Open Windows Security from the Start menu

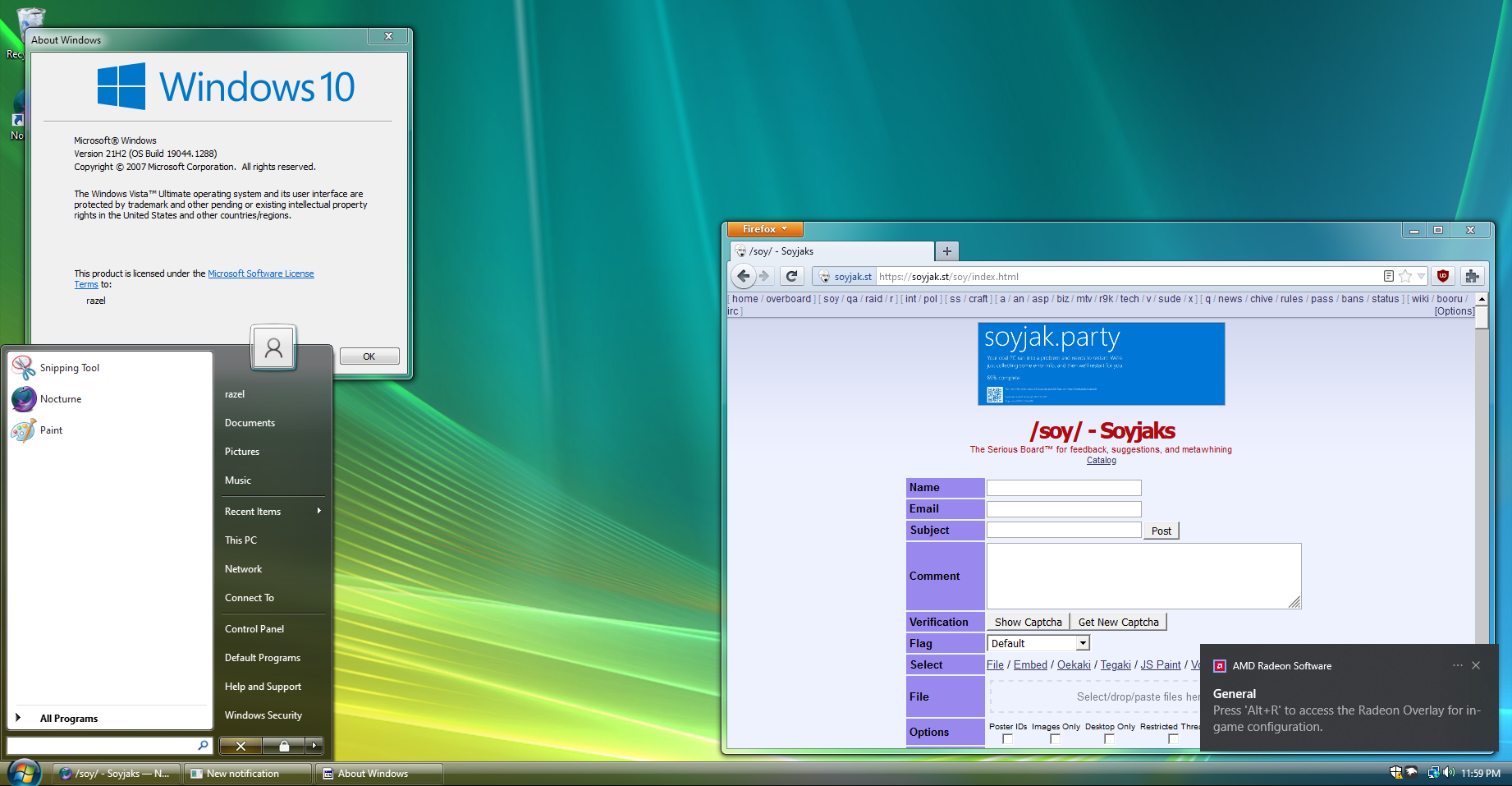263,715
